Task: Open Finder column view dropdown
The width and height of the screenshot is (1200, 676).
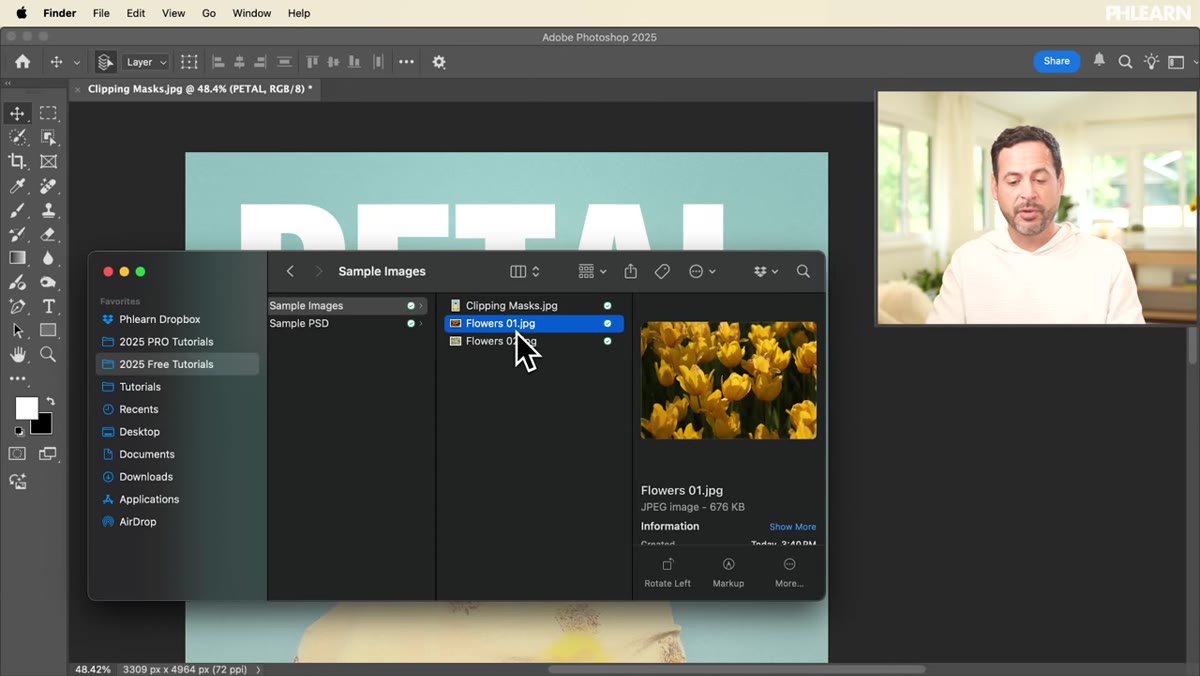Action: pos(525,271)
